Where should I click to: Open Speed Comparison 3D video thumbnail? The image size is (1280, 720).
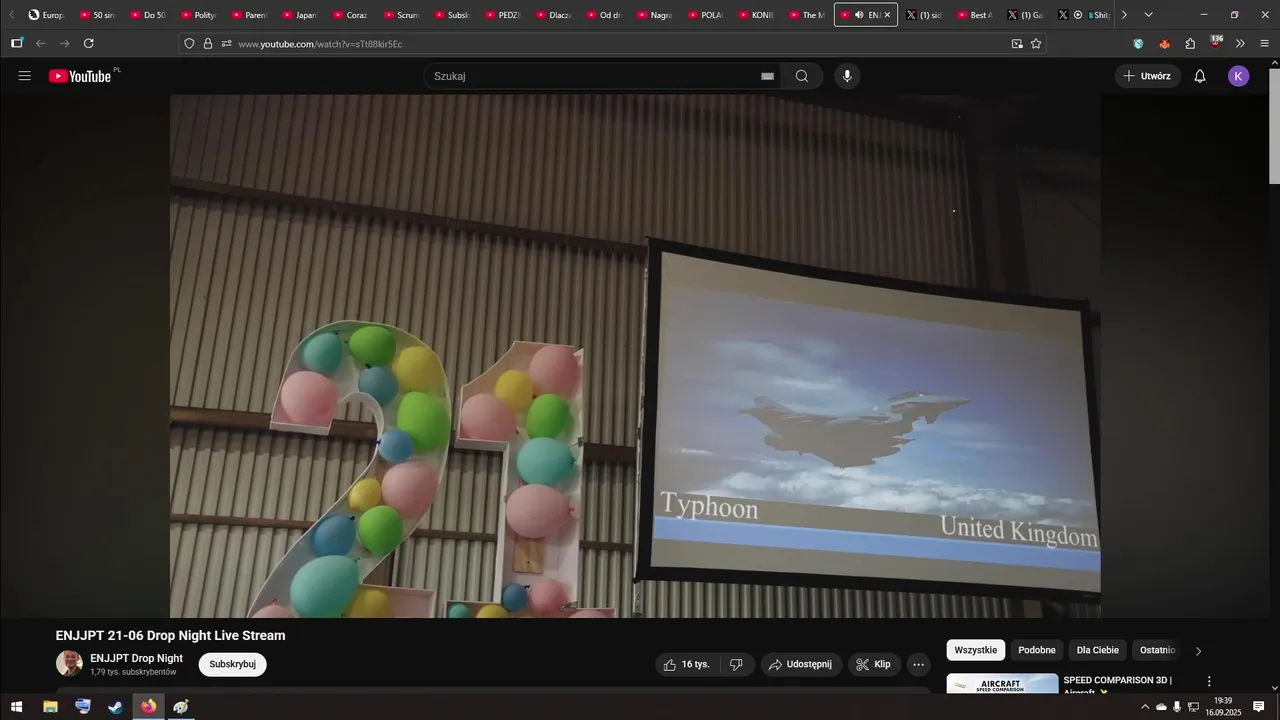point(1002,684)
